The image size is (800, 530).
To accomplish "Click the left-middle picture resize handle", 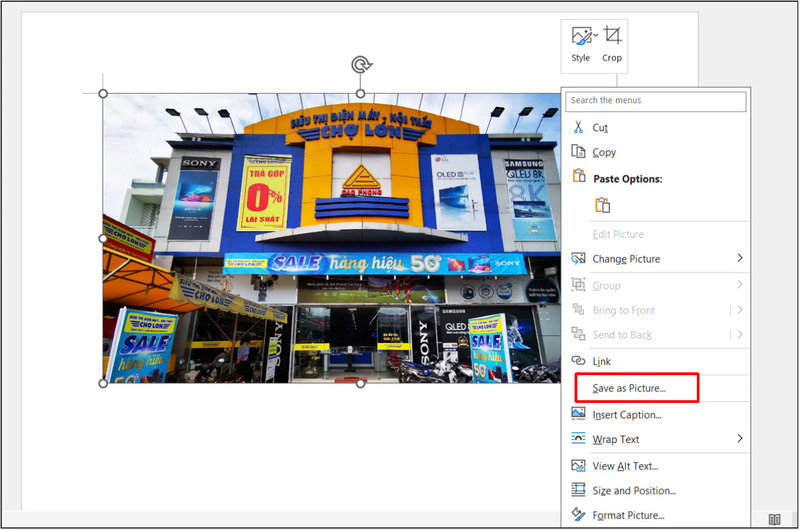I will pos(103,238).
